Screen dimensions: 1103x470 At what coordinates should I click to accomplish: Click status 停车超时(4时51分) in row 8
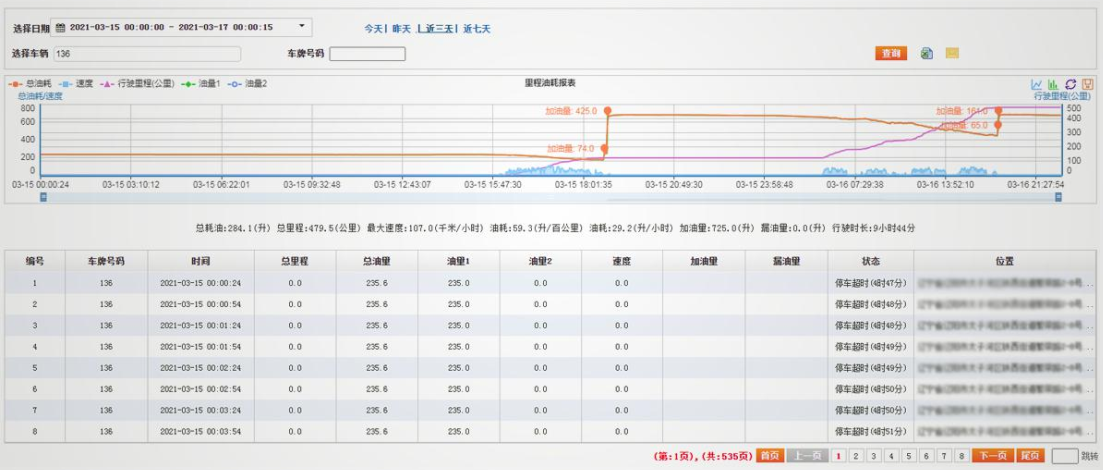[x=869, y=431]
